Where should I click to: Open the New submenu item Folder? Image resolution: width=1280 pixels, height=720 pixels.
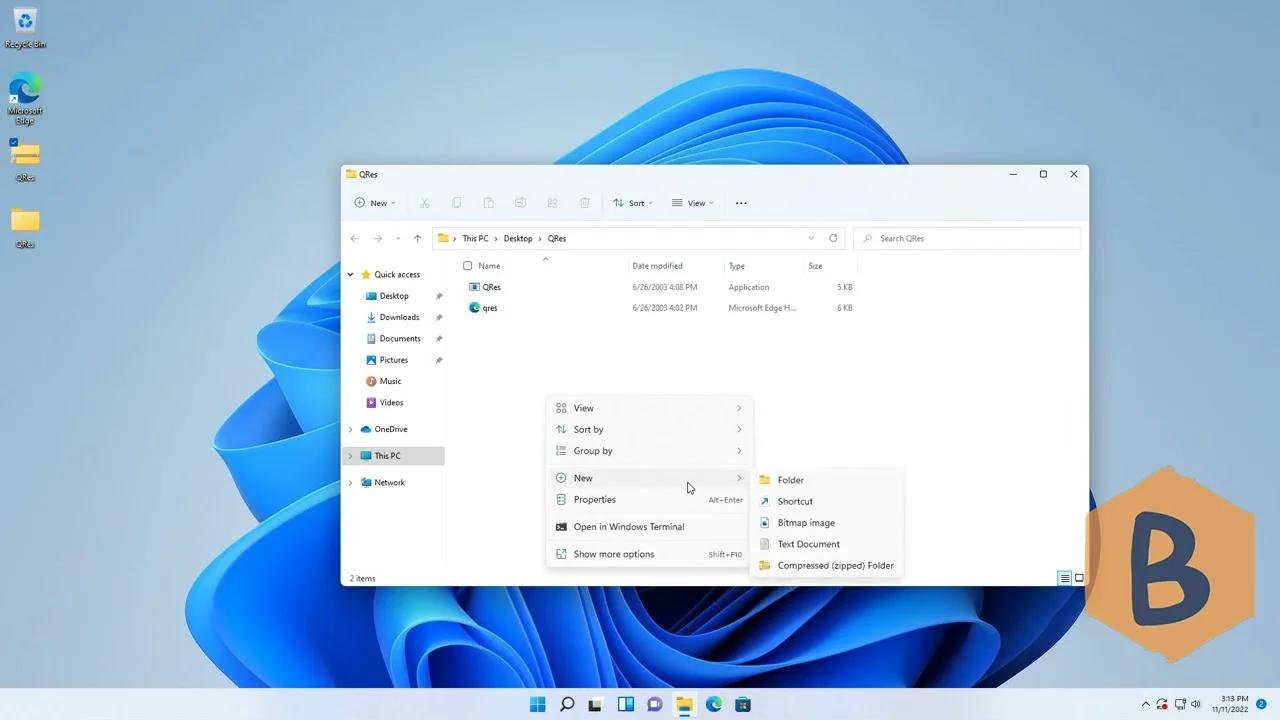click(790, 480)
